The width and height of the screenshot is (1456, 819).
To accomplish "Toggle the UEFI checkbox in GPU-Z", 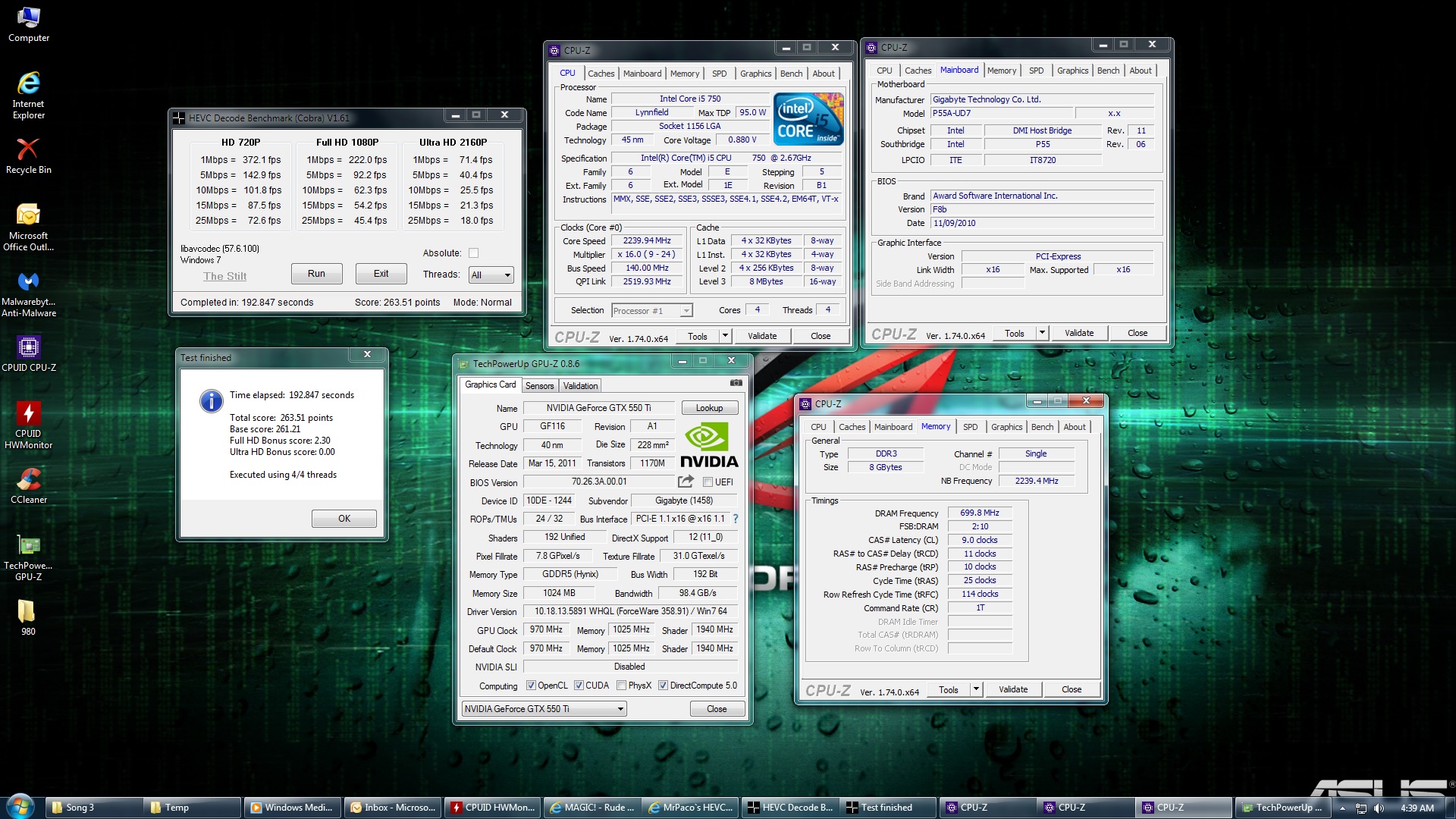I will (708, 482).
